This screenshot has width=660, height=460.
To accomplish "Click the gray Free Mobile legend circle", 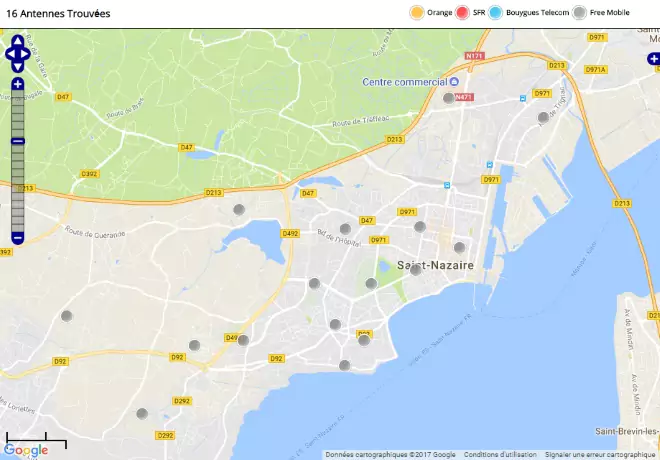I will [580, 13].
